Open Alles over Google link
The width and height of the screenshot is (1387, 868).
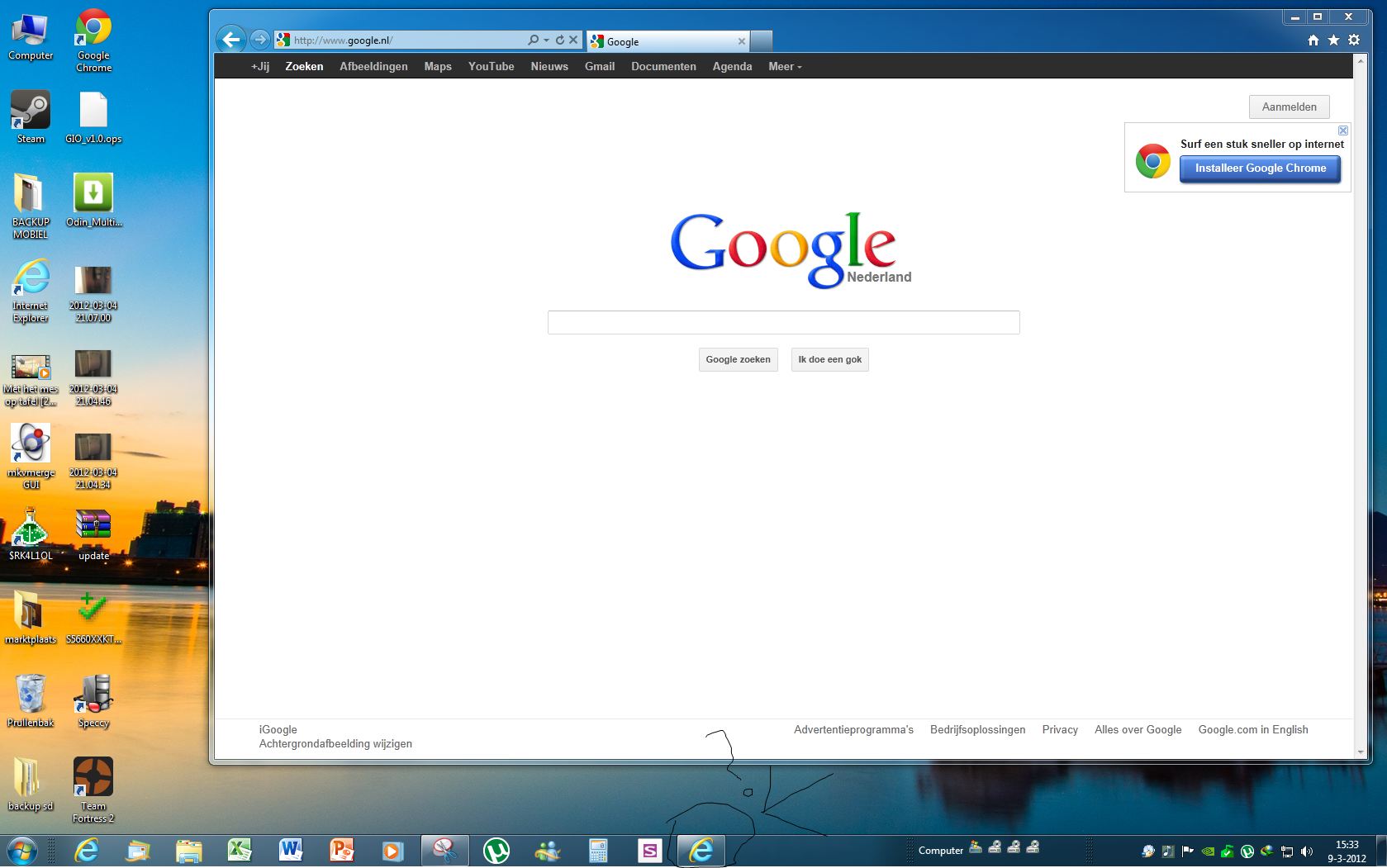1138,729
